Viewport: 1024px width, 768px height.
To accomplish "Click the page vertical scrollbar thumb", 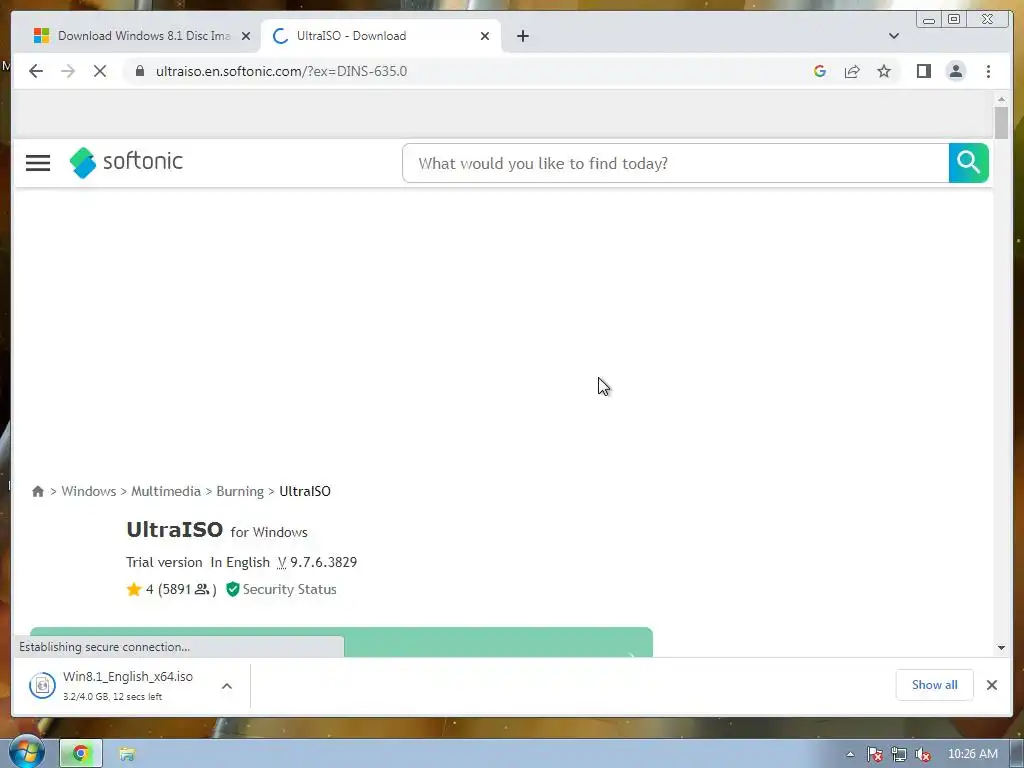I will 1001,122.
